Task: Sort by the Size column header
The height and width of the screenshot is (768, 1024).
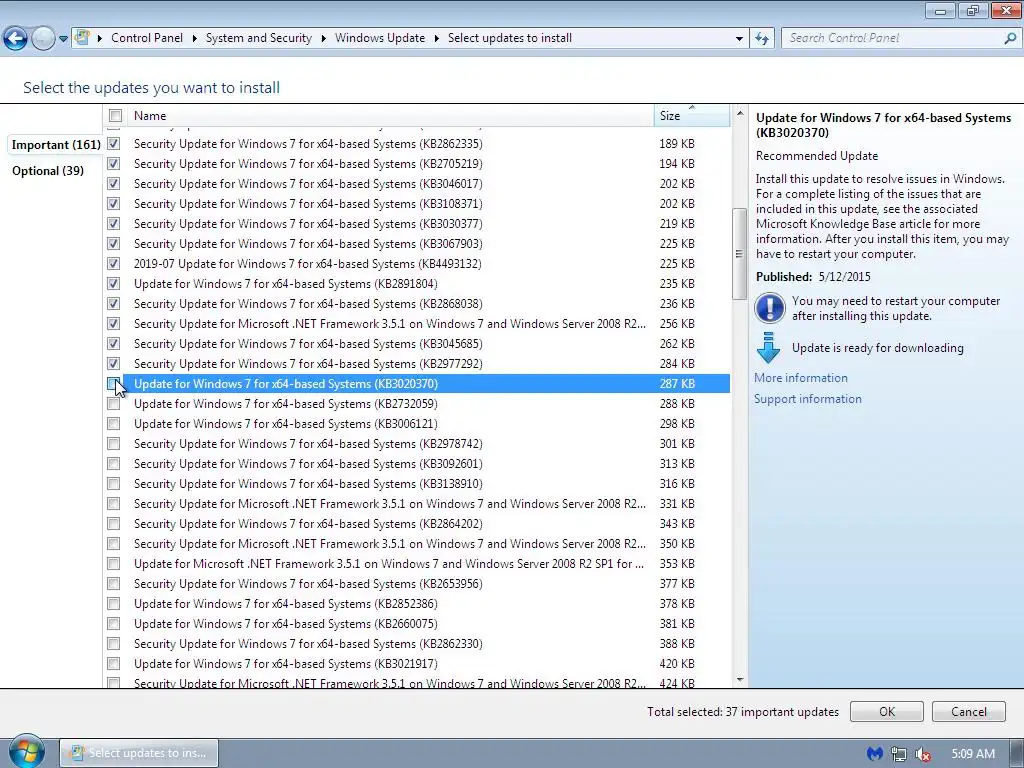Action: click(692, 116)
